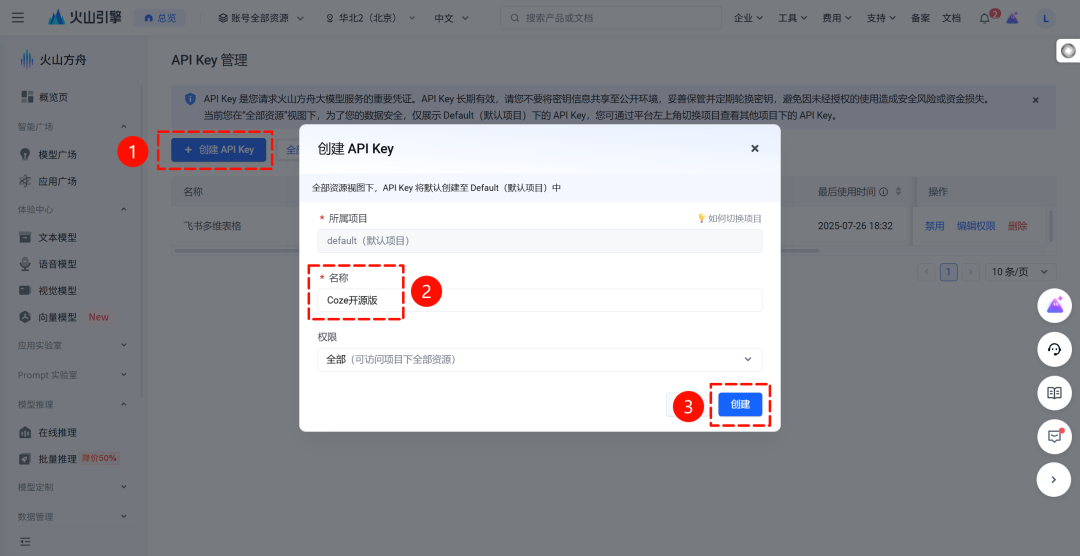Viewport: 1080px width, 556px height.
Task: Open the hamburger menu in header
Action: pyautogui.click(x=18, y=18)
